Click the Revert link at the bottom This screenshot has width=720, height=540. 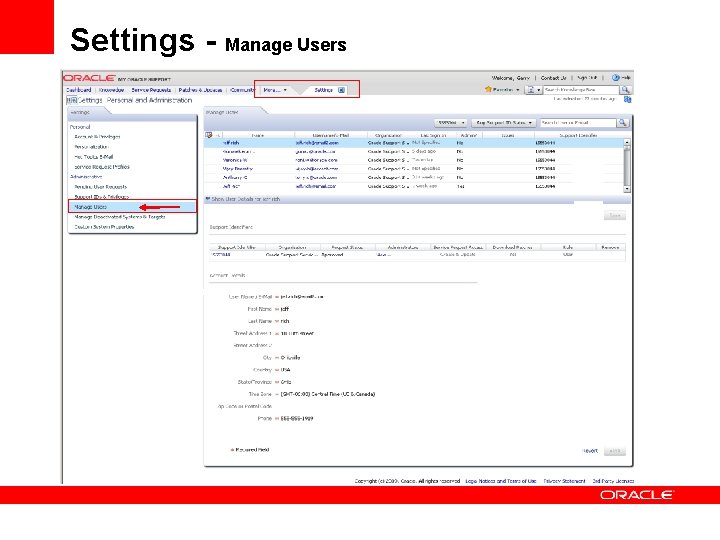click(x=590, y=451)
